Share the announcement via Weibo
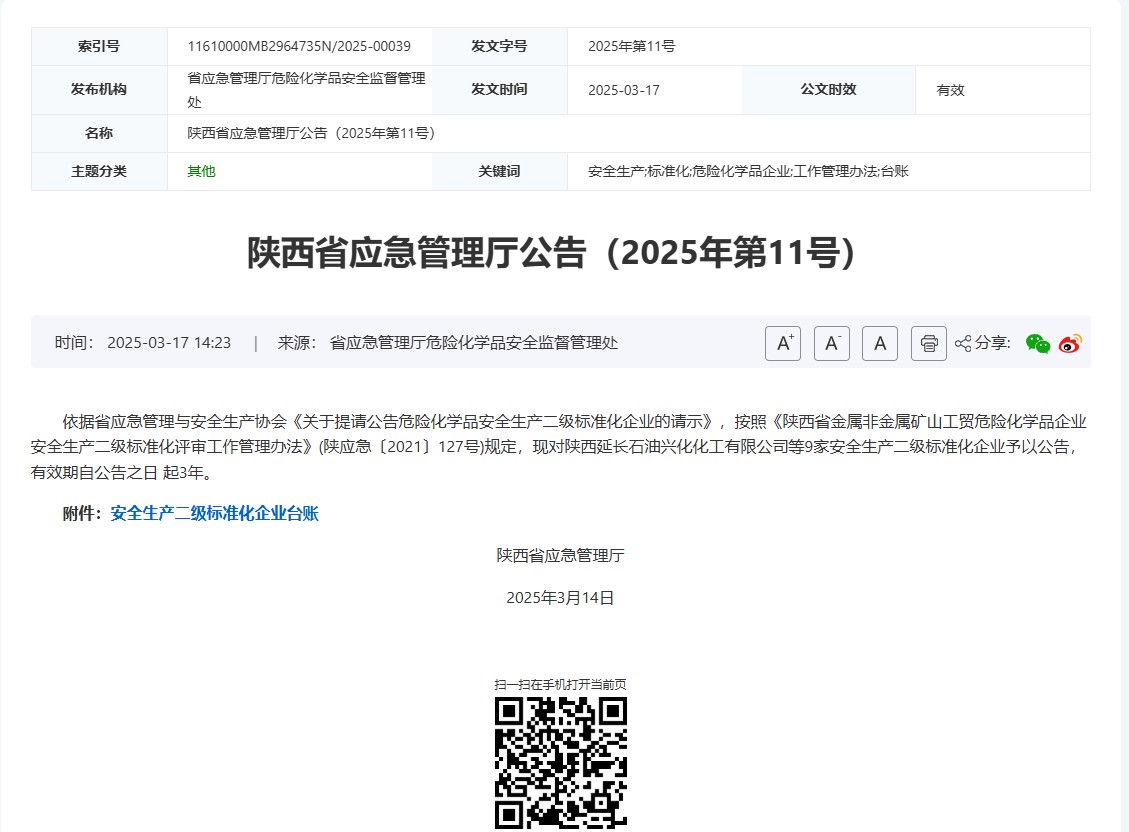This screenshot has height=832, width=1129. (x=1069, y=343)
